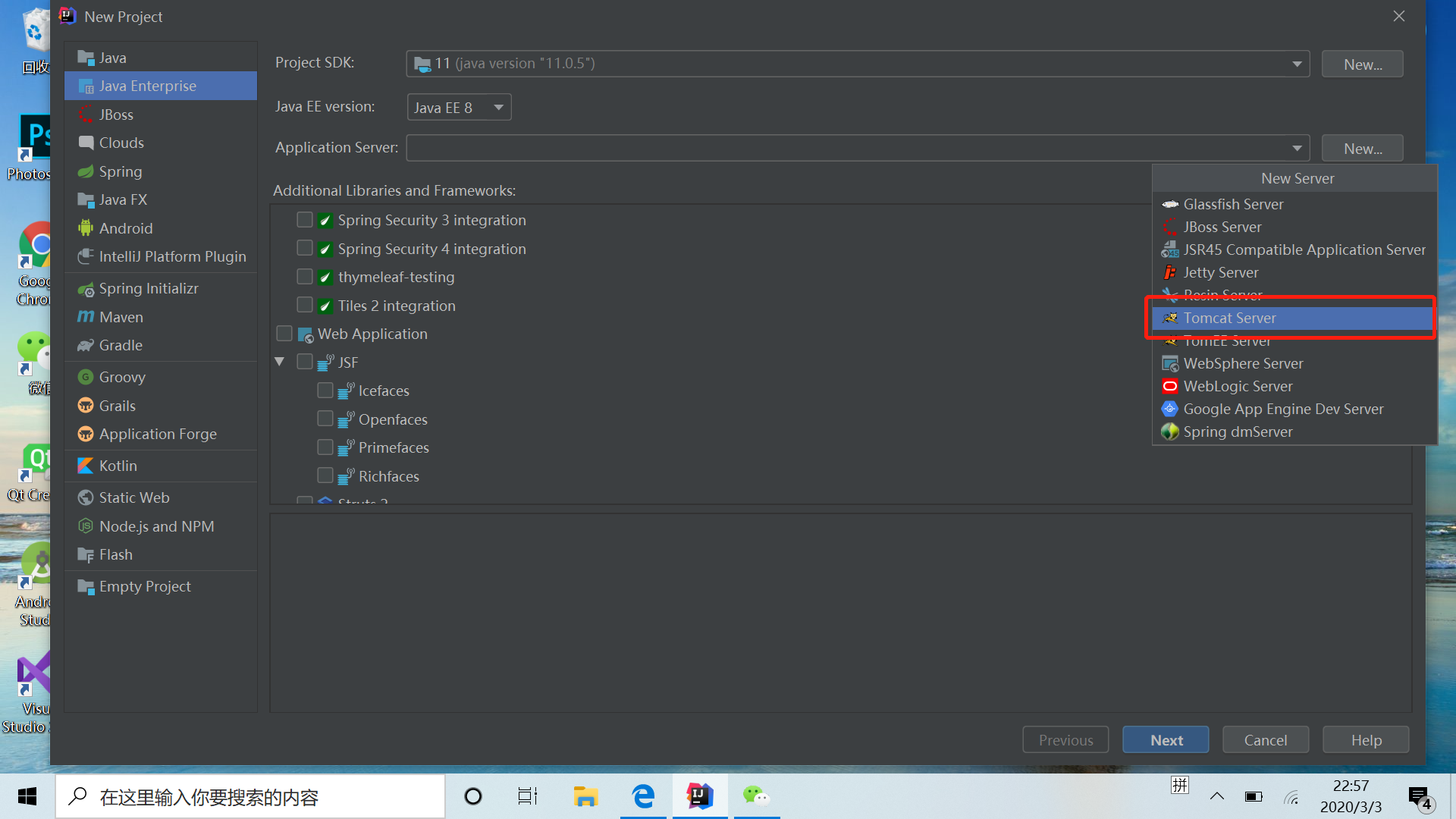The image size is (1456, 819).
Task: Click the Next button
Action: pyautogui.click(x=1166, y=740)
